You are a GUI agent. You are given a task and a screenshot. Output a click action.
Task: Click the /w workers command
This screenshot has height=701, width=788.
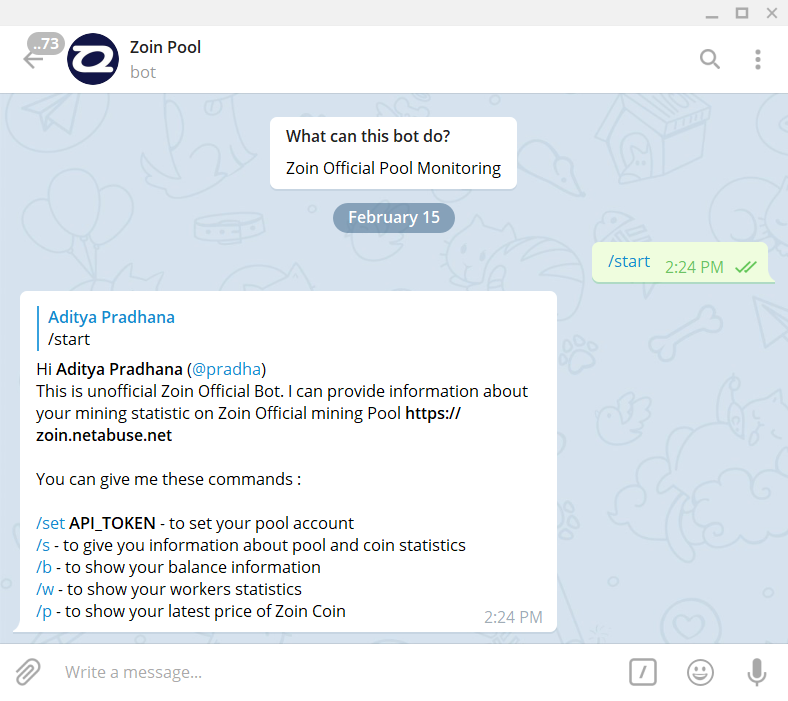[x=45, y=589]
